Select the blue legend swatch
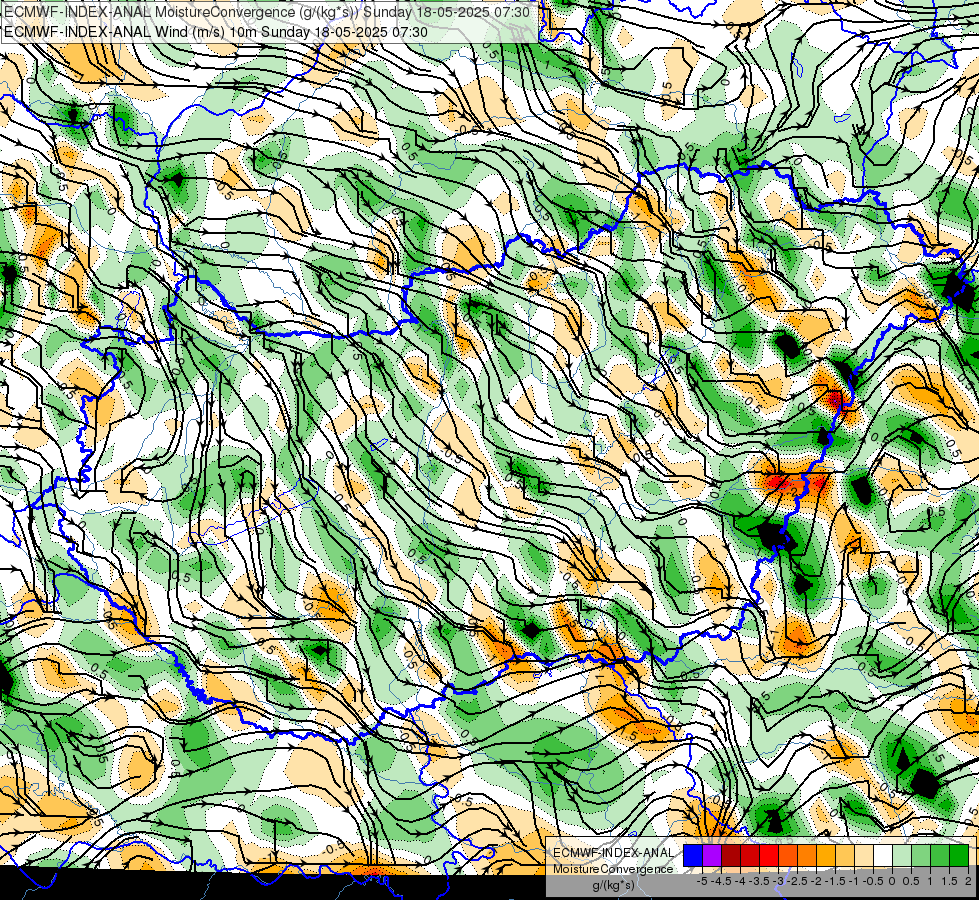The image size is (979, 900). 693,856
